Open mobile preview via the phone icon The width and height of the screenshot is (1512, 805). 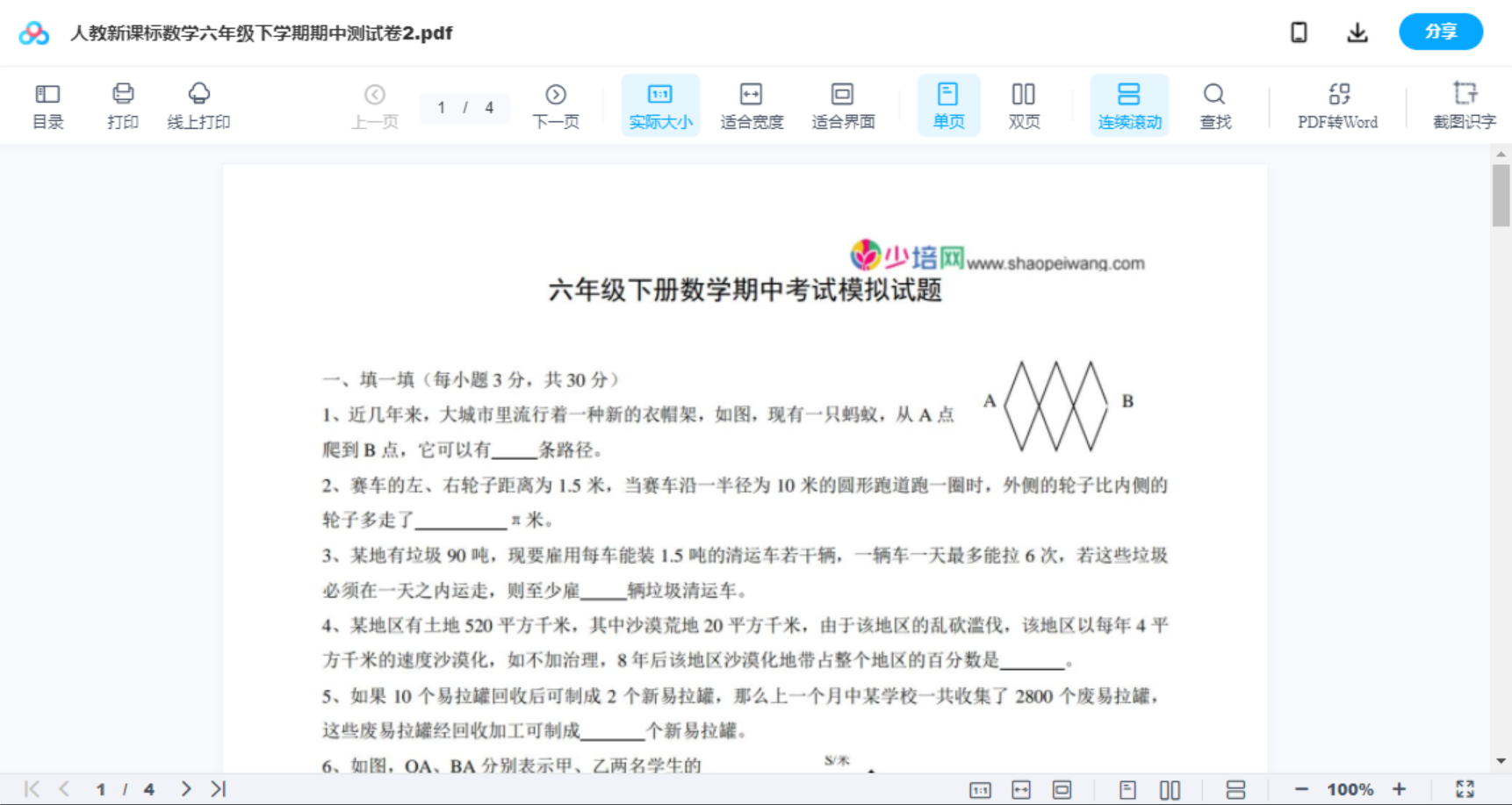[x=1298, y=32]
